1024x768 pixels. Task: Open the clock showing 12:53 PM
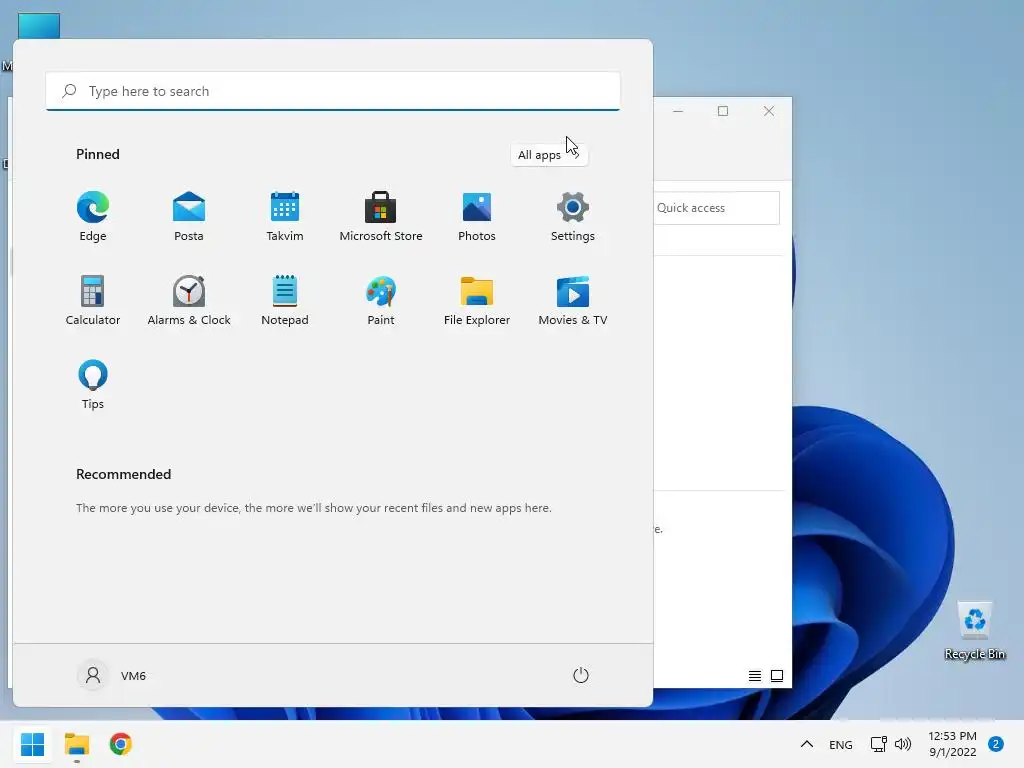point(952,744)
